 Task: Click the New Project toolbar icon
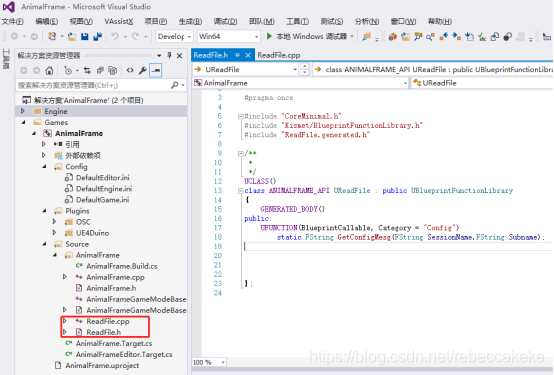[52, 36]
